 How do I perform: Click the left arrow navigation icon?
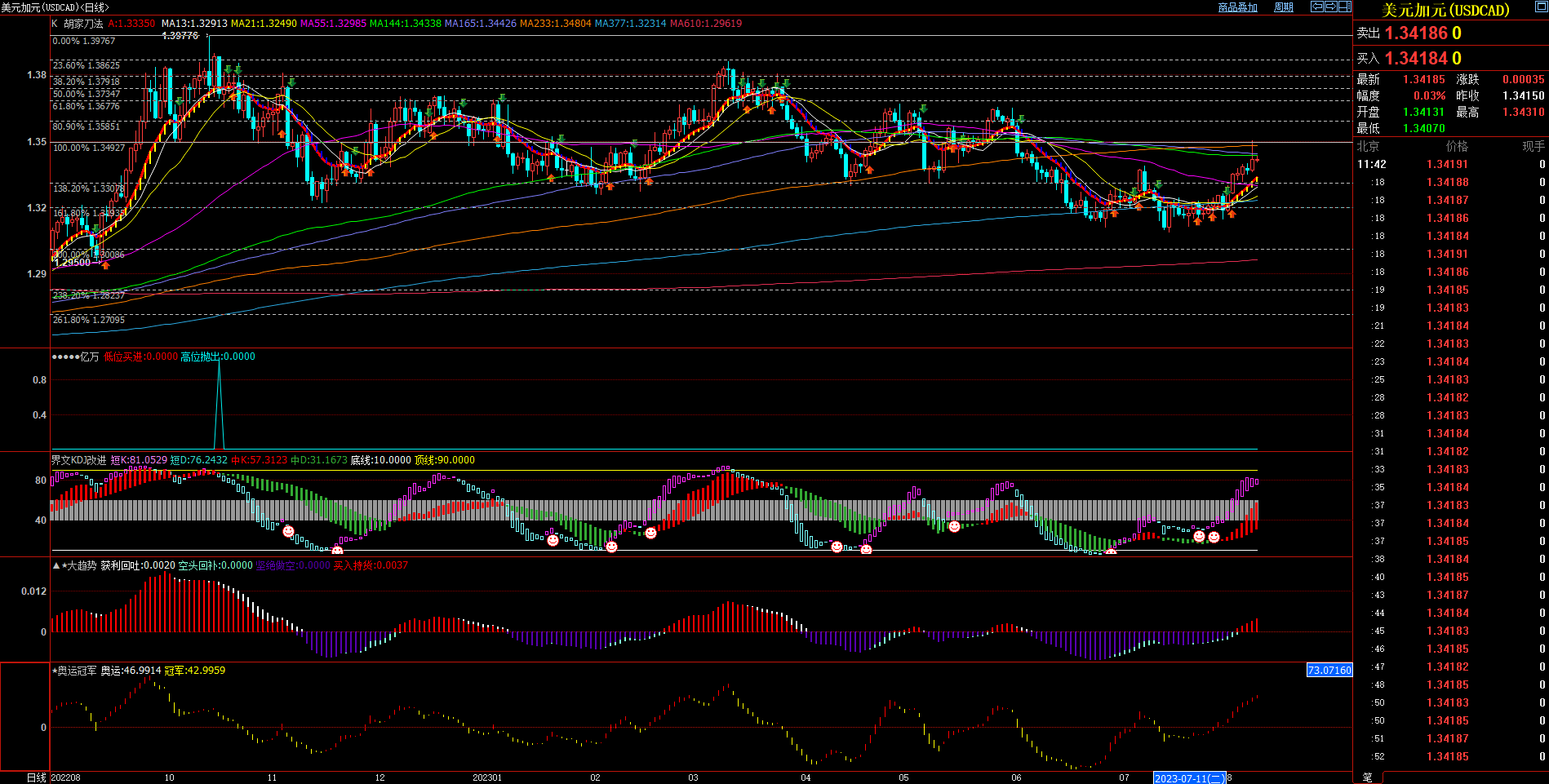click(x=1316, y=7)
